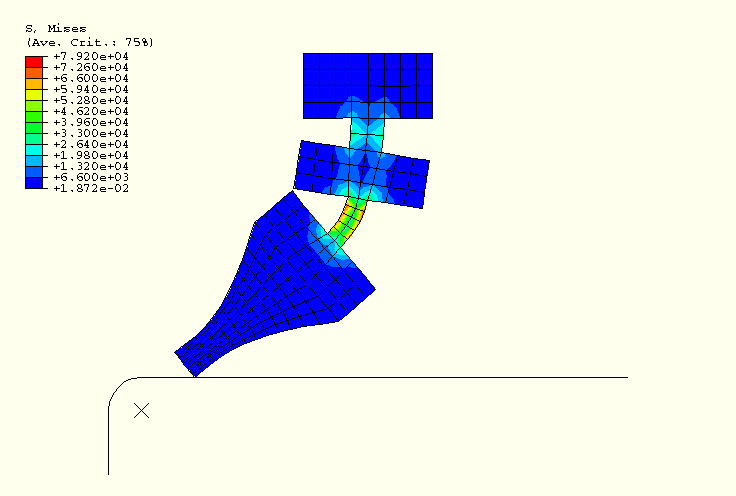The image size is (736, 496).
Task: Select the '(Ave. Crit.: 75%)' label
Action: [90, 42]
